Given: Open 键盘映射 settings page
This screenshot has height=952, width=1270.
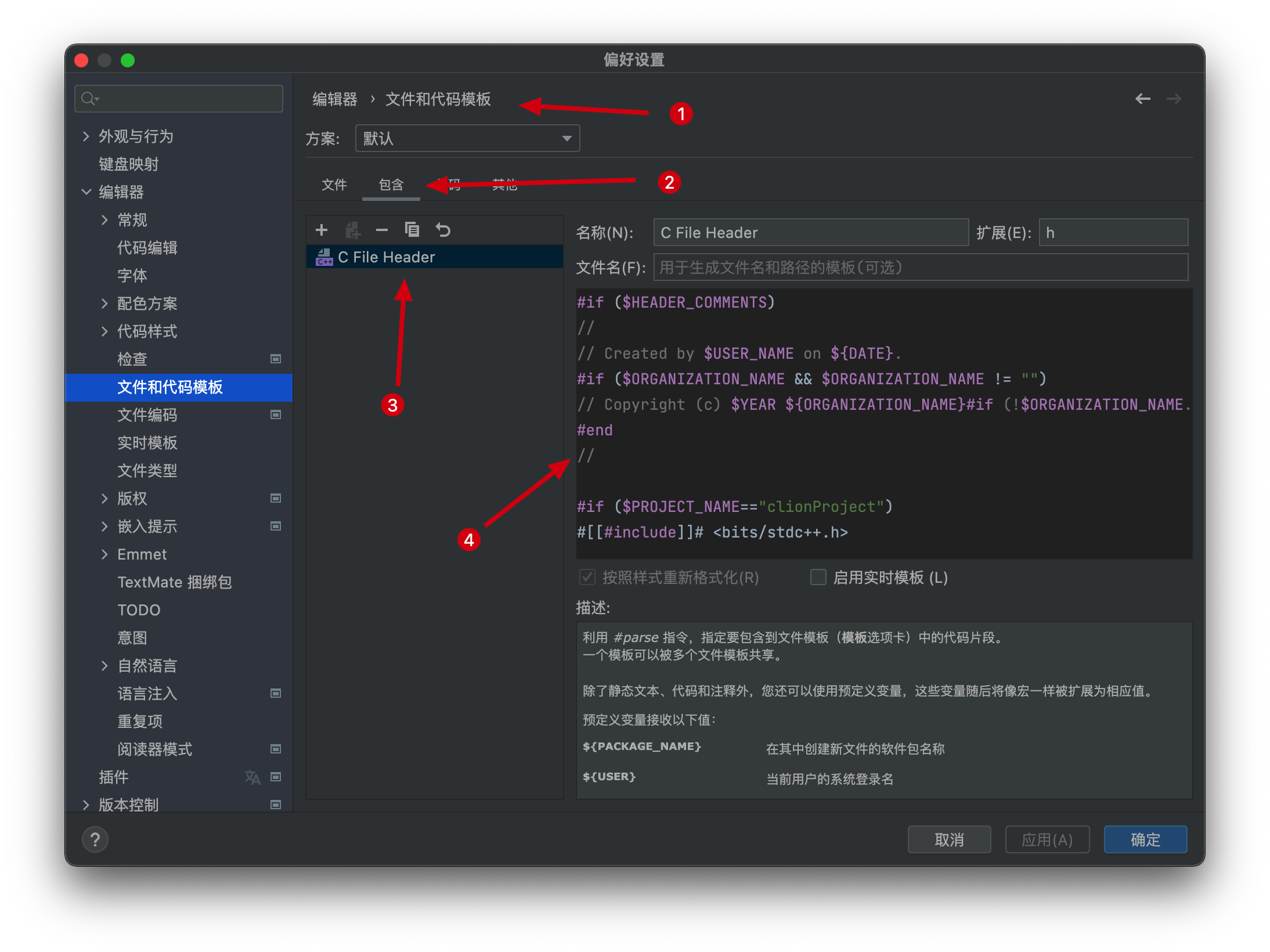Looking at the screenshot, I should [179, 164].
